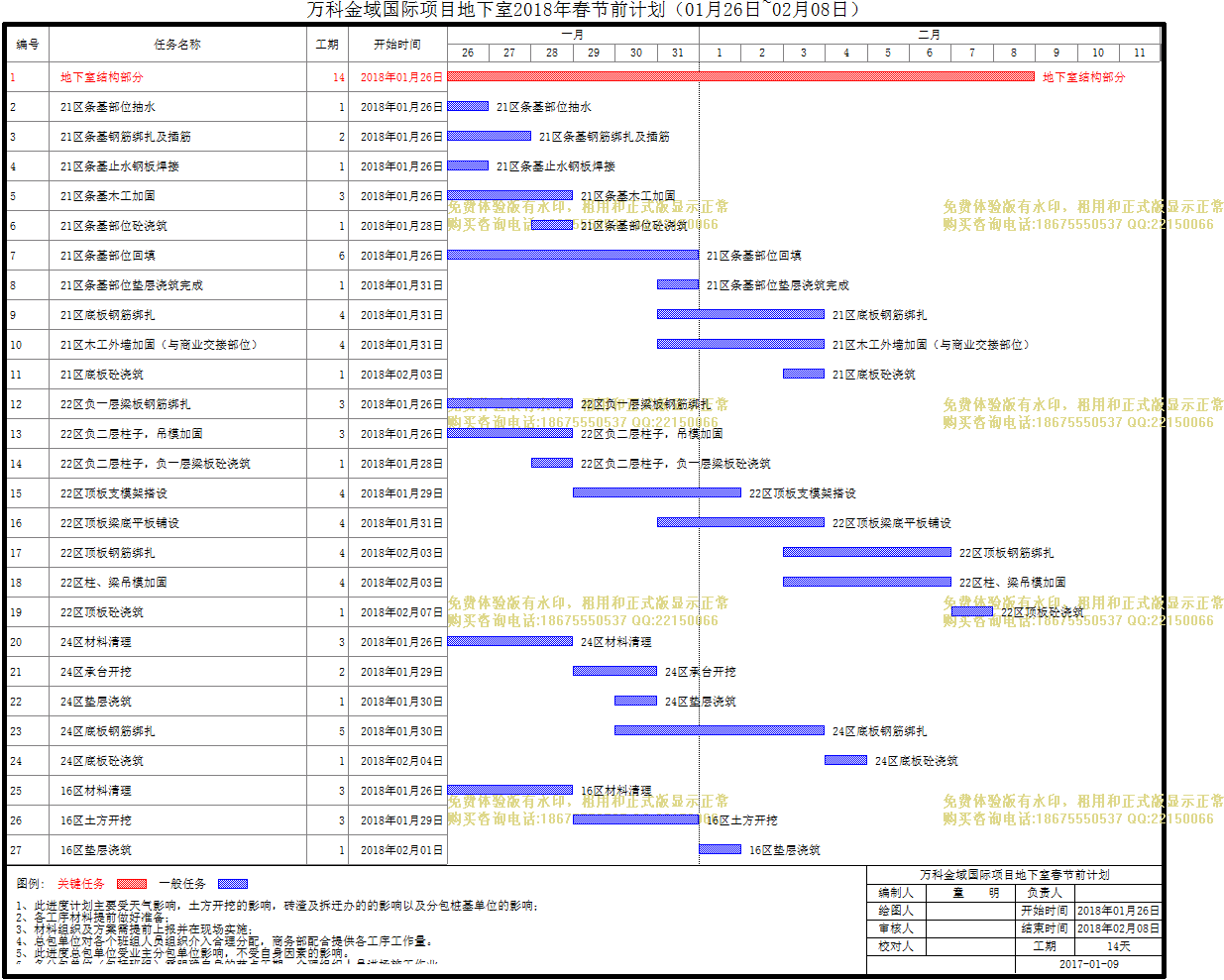Image resolution: width=1224 pixels, height=980 pixels.
Task: Click duration value 6 for 21区条基部位回填
Action: [x=342, y=256]
